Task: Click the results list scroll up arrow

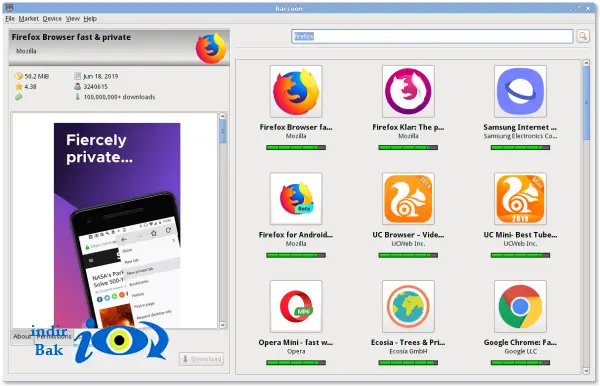Action: (586, 63)
